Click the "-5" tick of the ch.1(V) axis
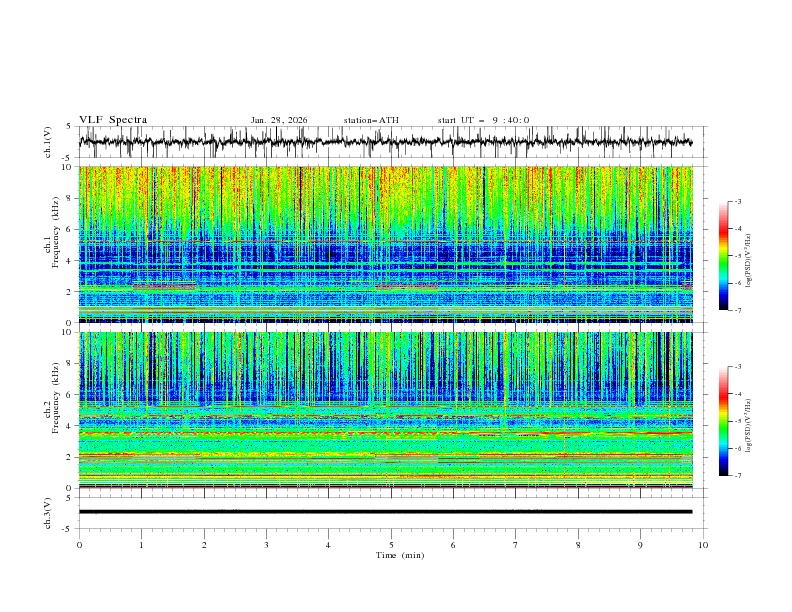 [68, 158]
